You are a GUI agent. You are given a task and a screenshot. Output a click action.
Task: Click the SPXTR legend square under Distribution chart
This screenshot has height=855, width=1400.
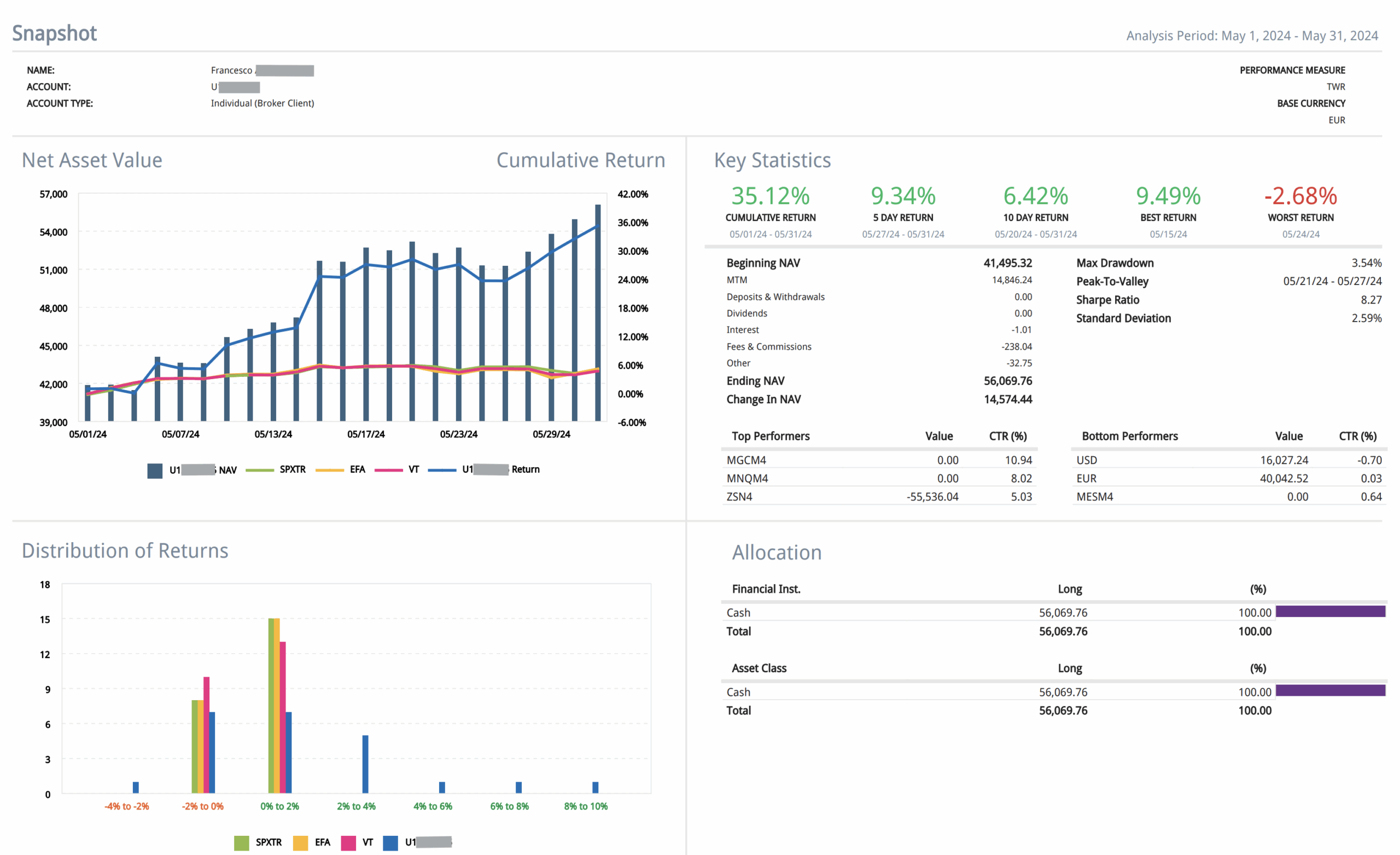242,843
